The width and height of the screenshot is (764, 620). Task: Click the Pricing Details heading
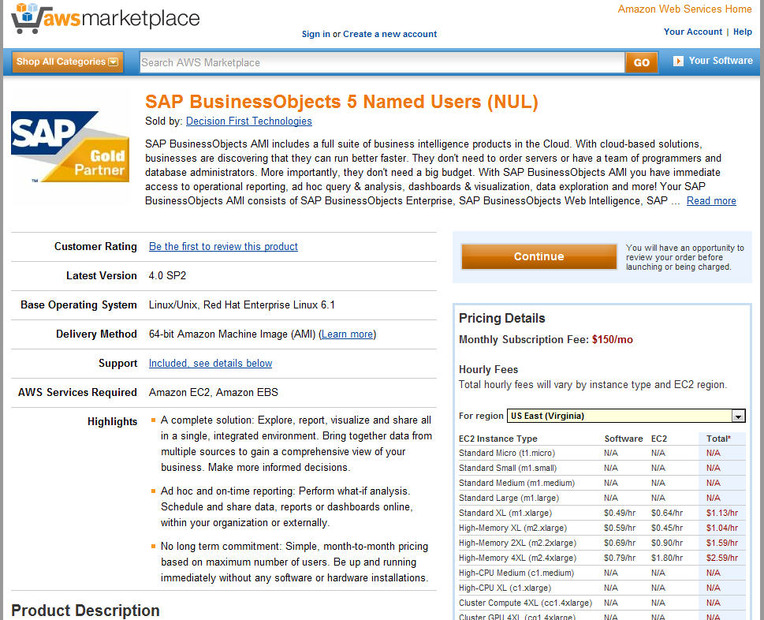point(502,318)
